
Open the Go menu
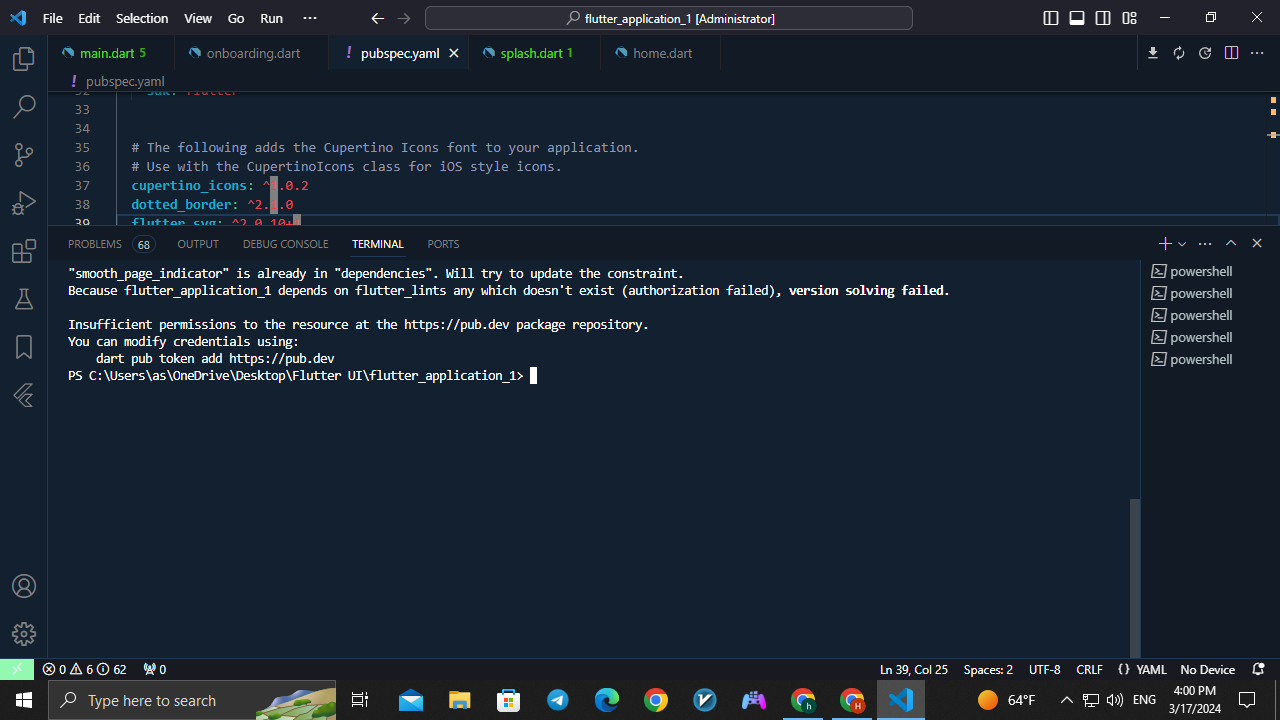tap(236, 18)
